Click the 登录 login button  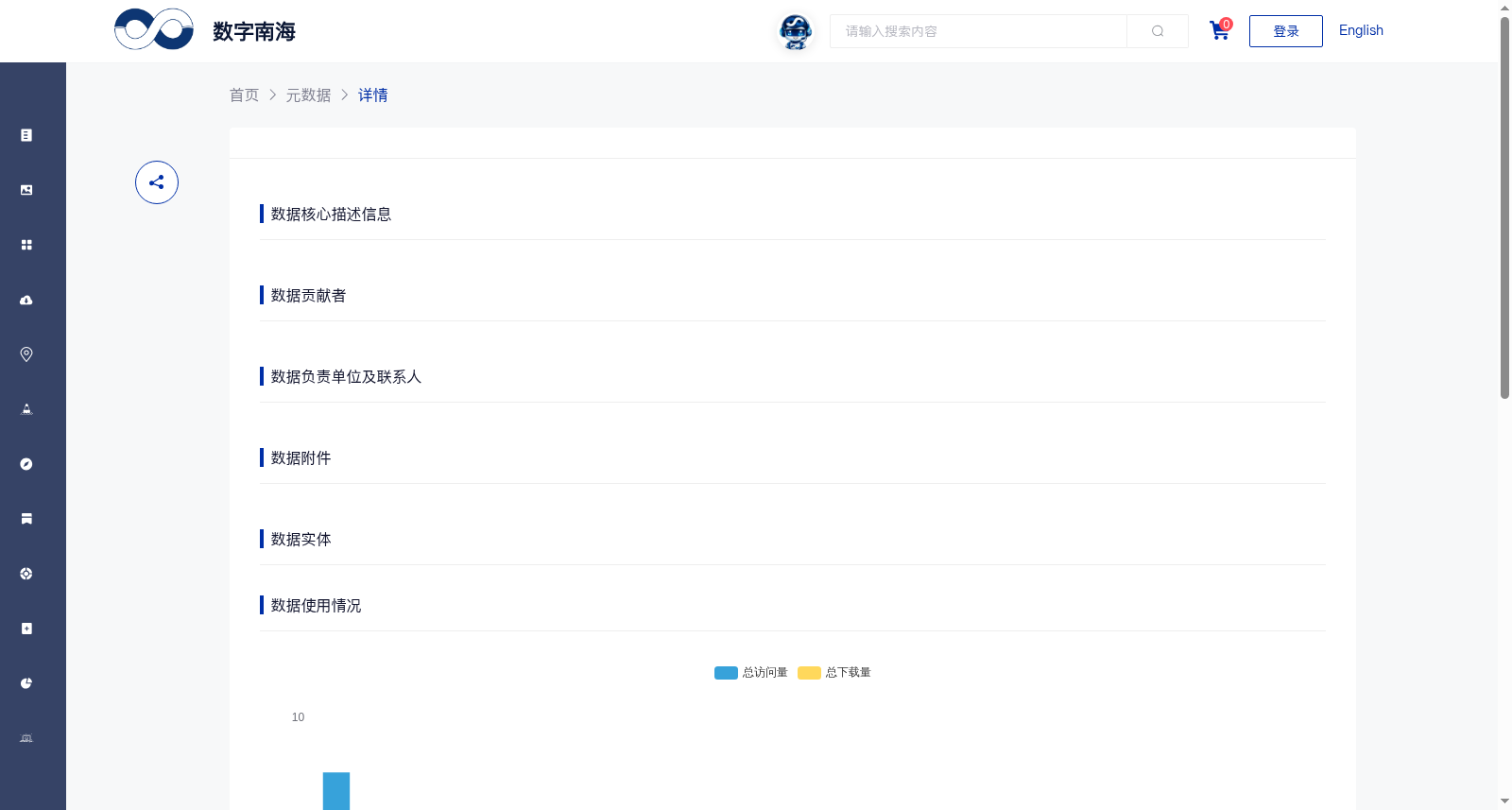click(1286, 31)
